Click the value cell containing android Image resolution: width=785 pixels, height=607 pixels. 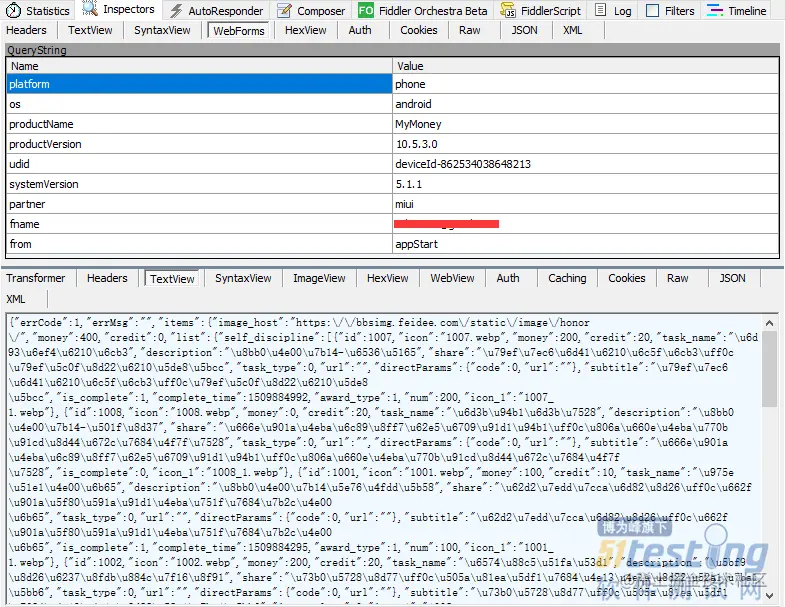[x=585, y=104]
